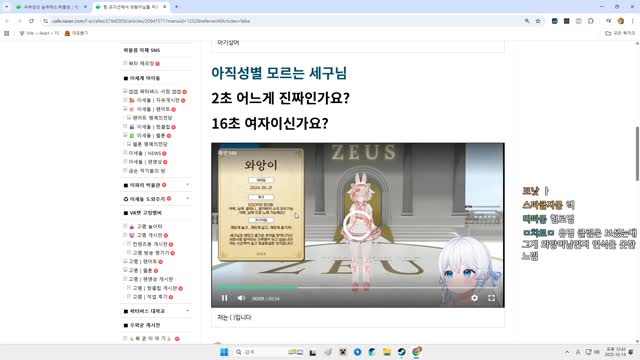Select the 이세계 아이돌 section header

(x=145, y=78)
